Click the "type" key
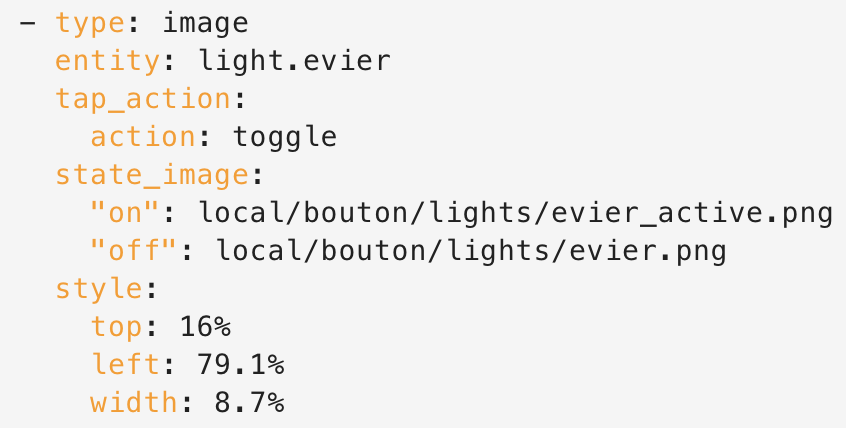The height and width of the screenshot is (428, 846). pos(90,22)
